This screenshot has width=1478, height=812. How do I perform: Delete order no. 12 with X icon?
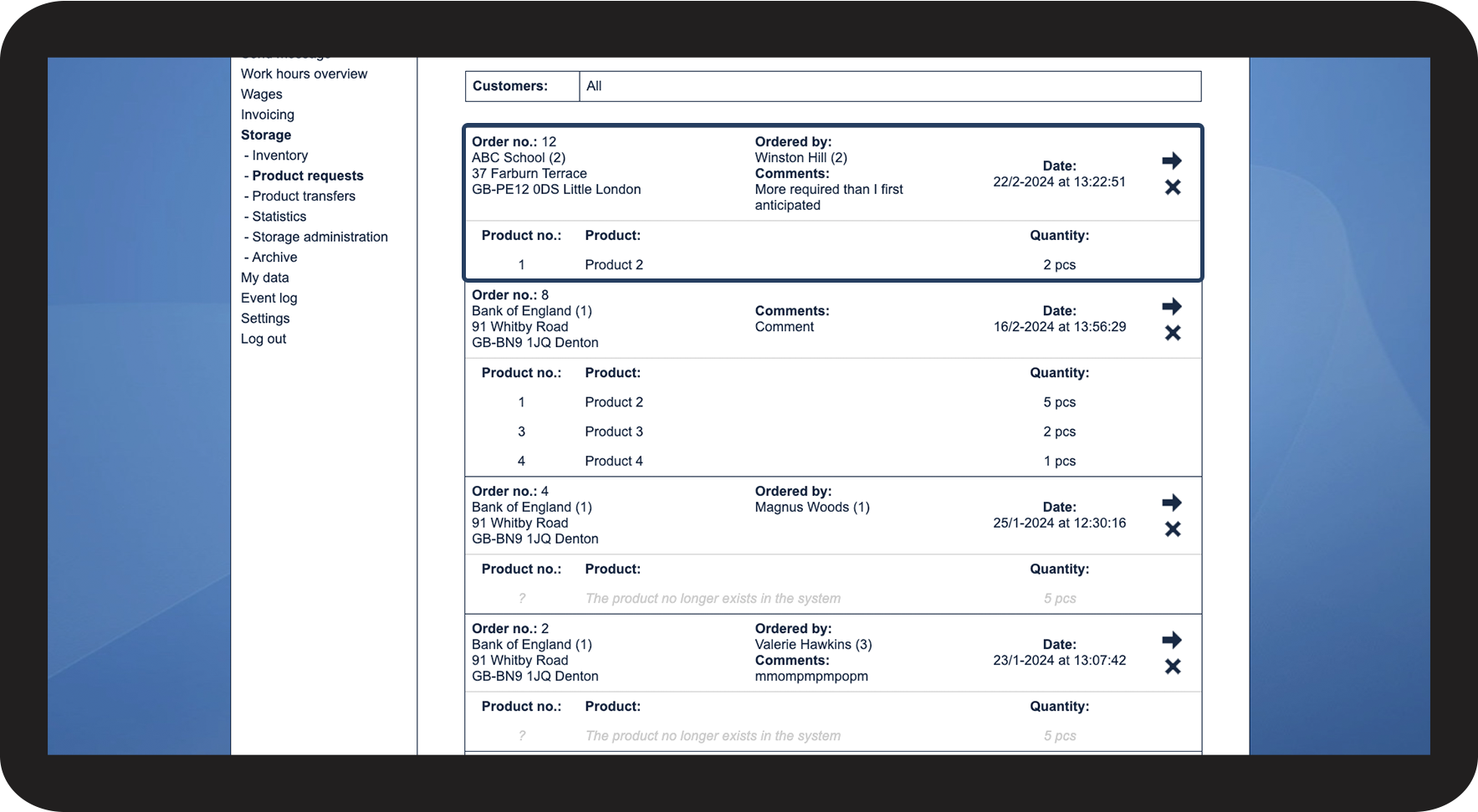coord(1173,187)
